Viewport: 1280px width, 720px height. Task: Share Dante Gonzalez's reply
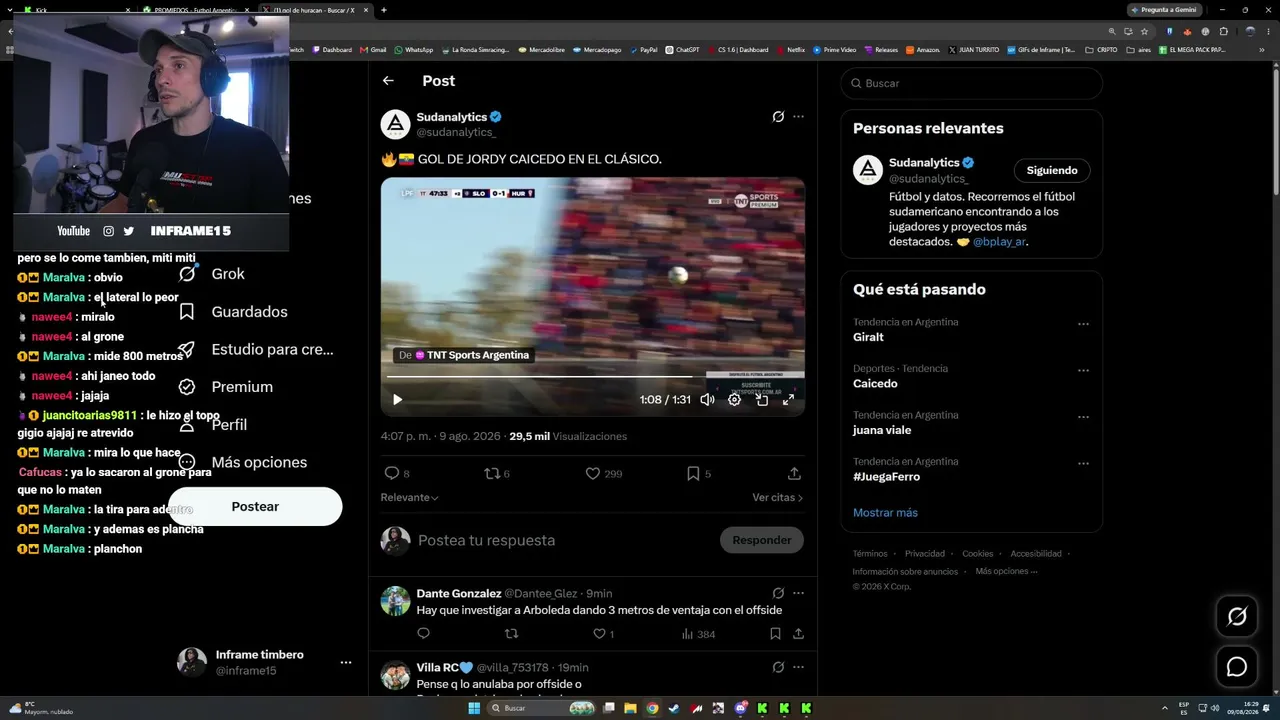tap(798, 634)
